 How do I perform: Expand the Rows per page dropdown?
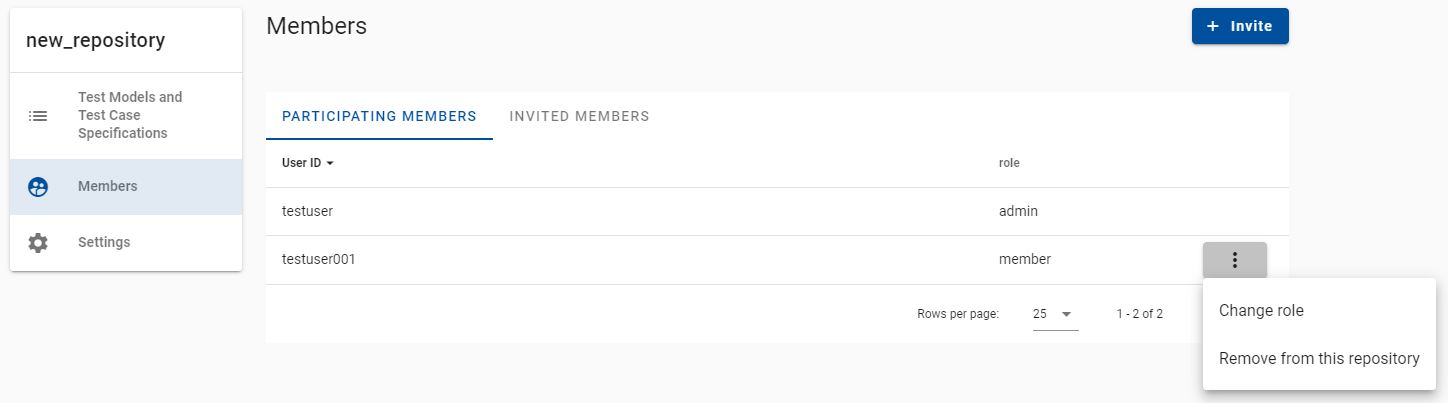[1056, 314]
